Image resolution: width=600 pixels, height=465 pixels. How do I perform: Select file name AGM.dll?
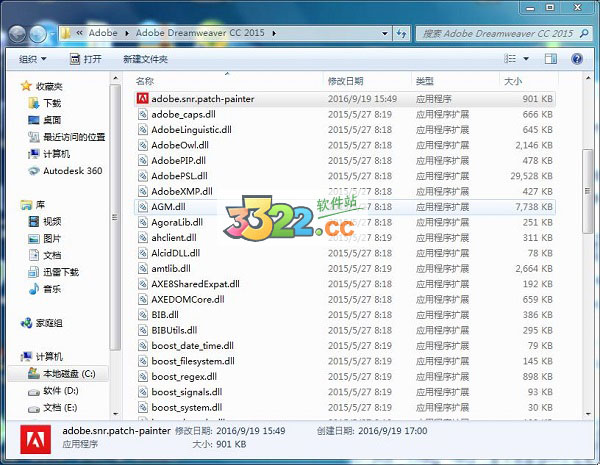168,207
